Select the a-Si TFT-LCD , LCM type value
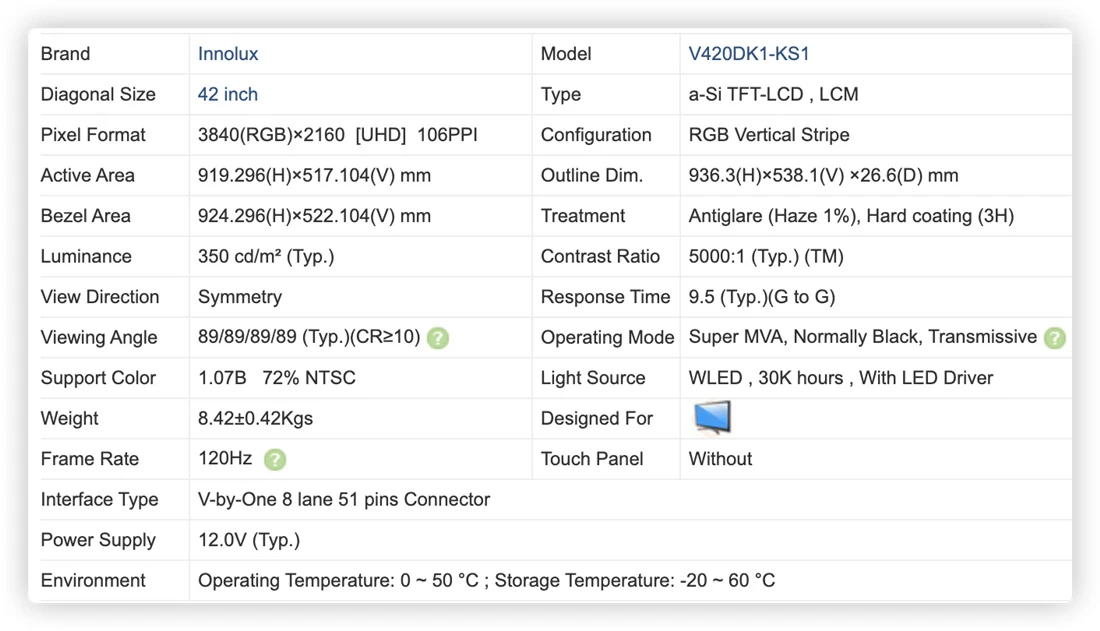Screen dimensions: 1100x631 coord(773,94)
